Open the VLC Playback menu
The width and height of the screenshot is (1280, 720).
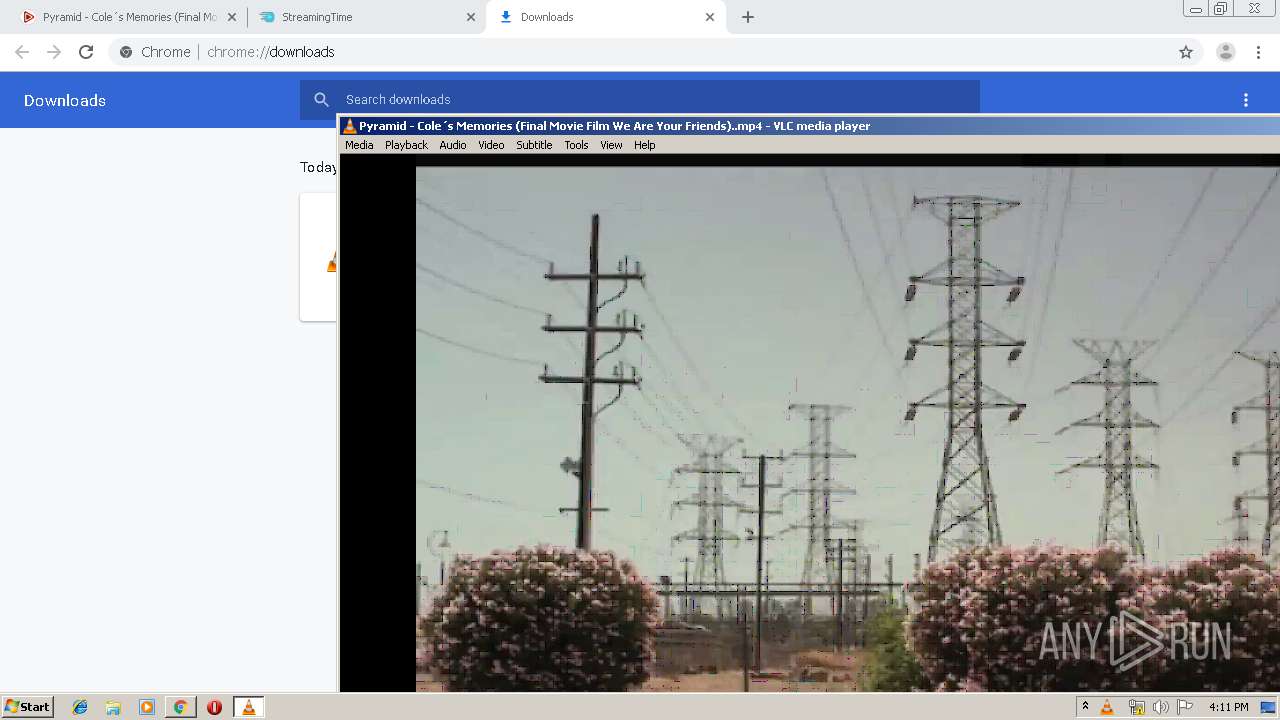tap(406, 145)
